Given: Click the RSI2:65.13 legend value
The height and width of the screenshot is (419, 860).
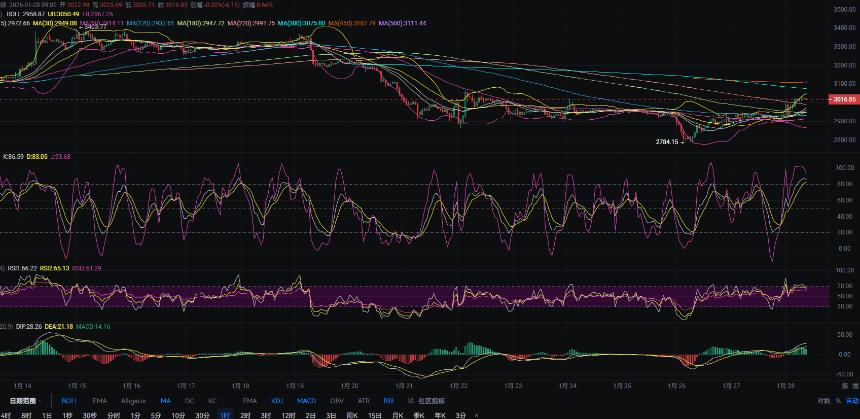Looking at the screenshot, I should pyautogui.click(x=54, y=268).
